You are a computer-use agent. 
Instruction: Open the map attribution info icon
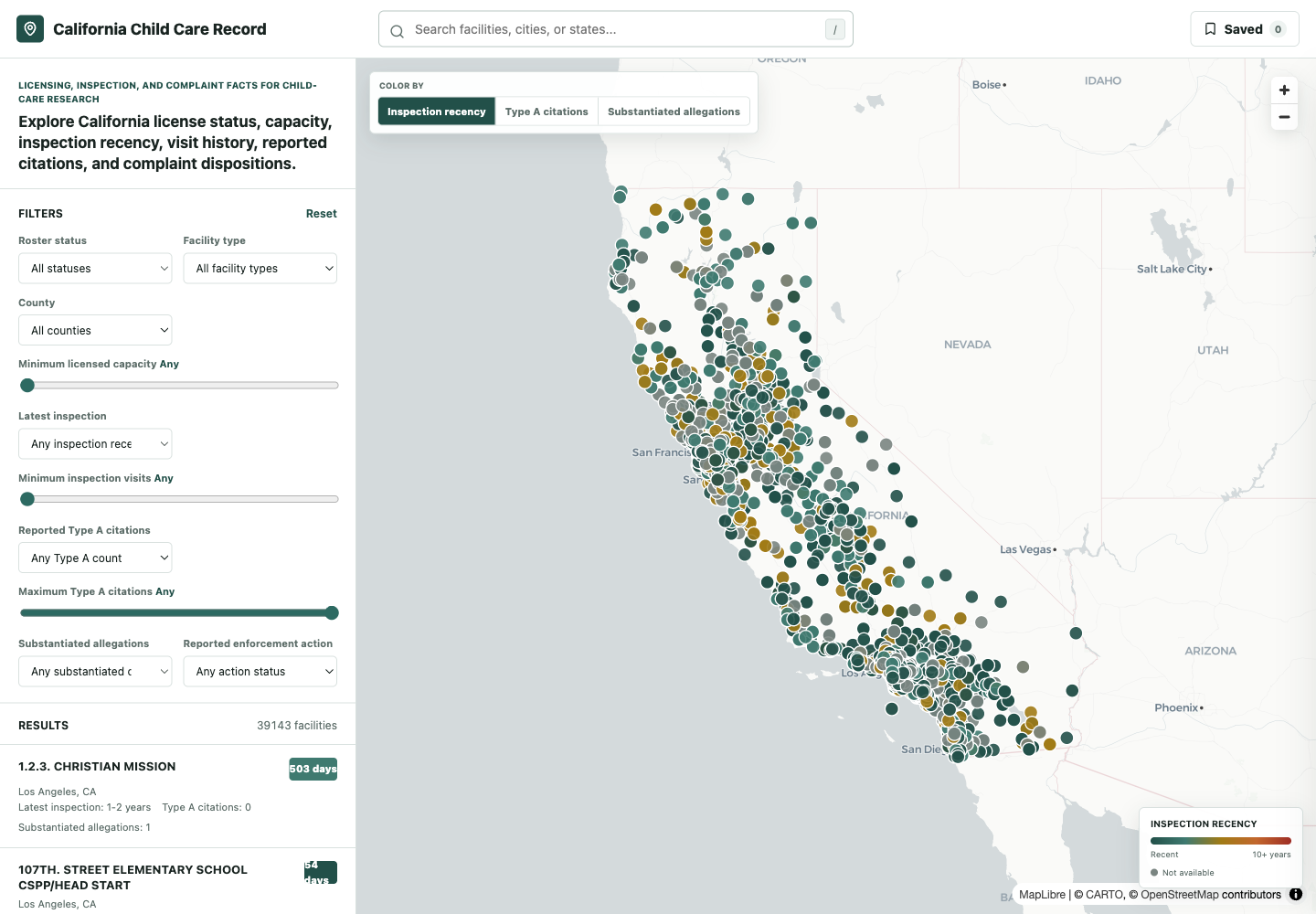coord(1296,895)
